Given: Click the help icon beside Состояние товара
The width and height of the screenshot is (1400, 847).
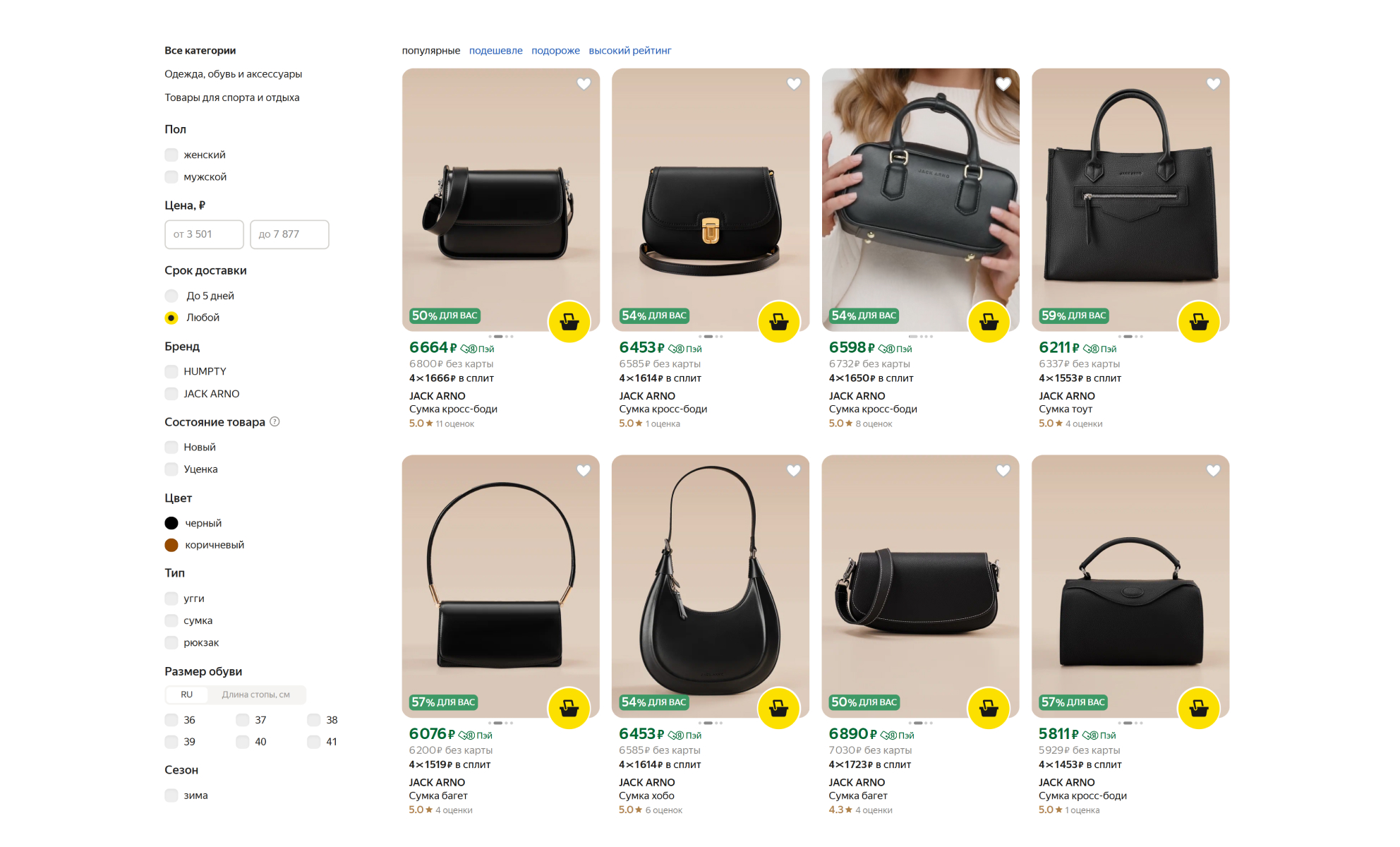Looking at the screenshot, I should (x=275, y=421).
